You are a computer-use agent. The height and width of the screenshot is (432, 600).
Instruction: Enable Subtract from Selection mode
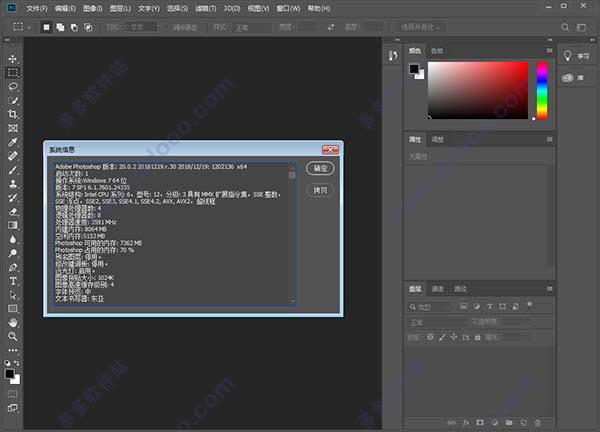pyautogui.click(x=74, y=27)
